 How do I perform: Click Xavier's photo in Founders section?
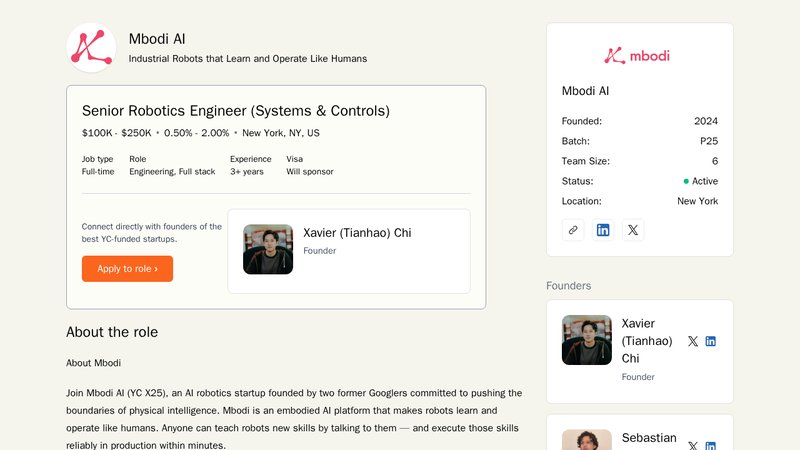tap(587, 340)
